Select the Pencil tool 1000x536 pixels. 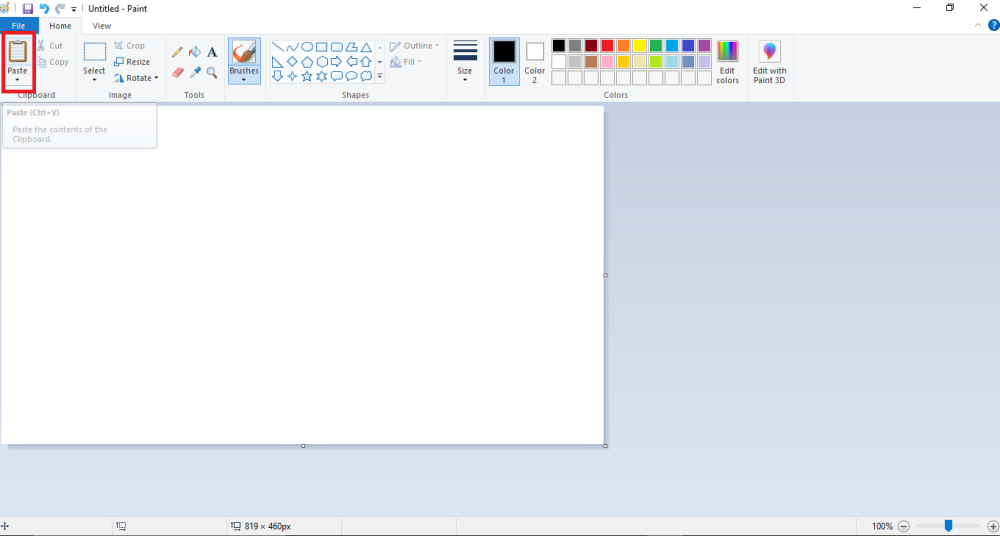click(x=177, y=52)
